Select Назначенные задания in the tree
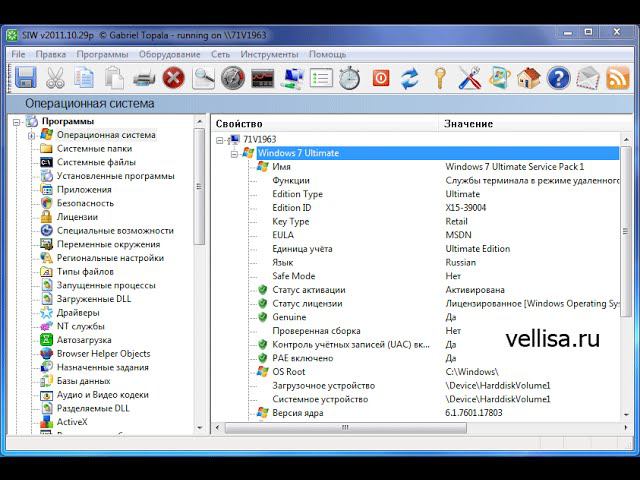 pyautogui.click(x=102, y=367)
